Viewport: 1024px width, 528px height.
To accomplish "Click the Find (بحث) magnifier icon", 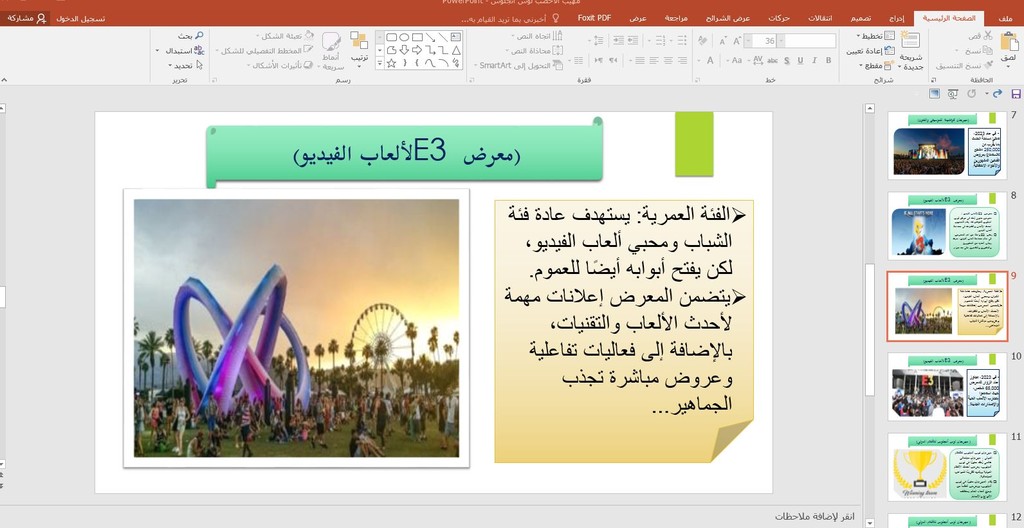I will point(199,35).
